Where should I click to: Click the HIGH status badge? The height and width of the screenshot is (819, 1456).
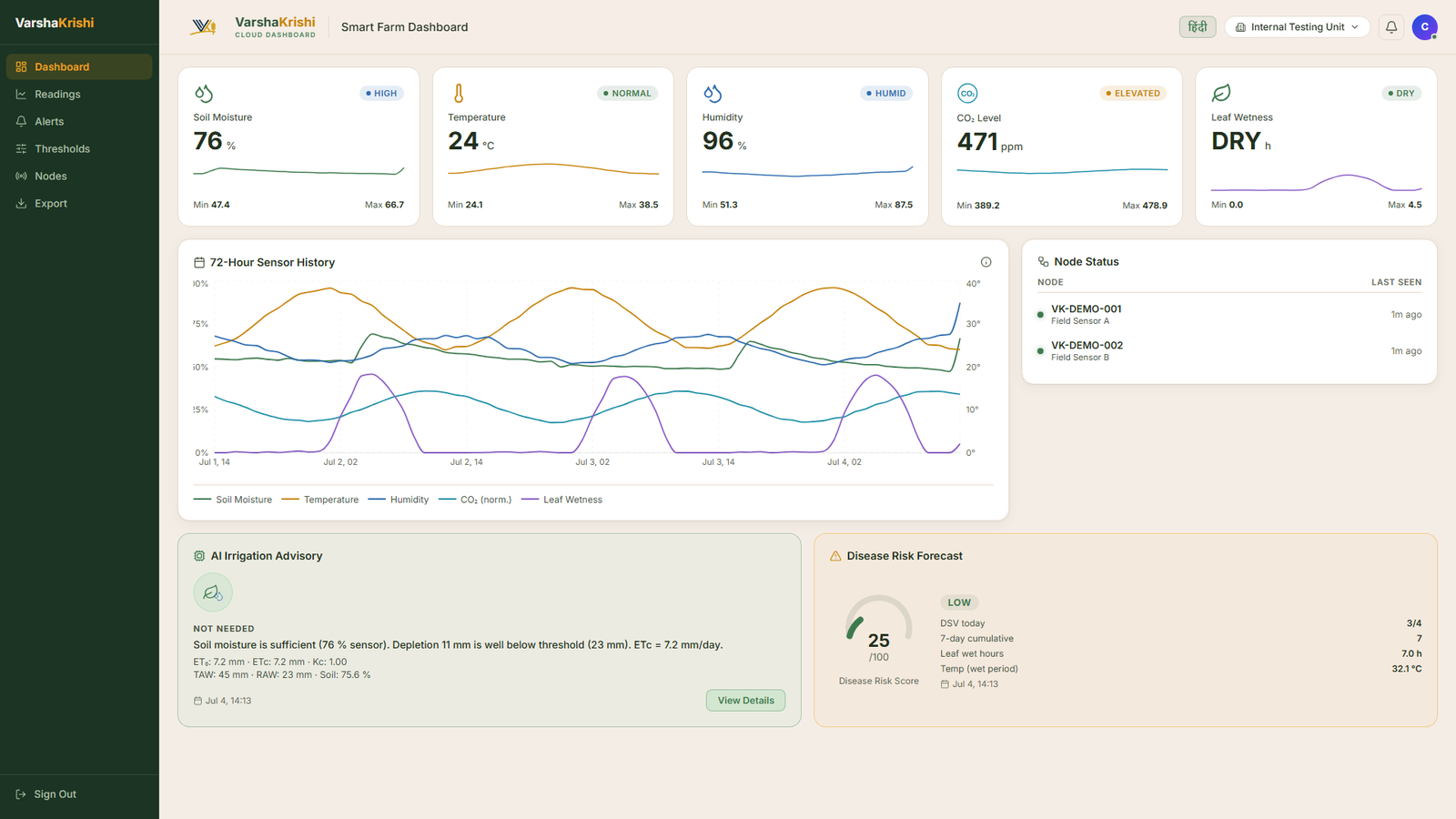pyautogui.click(x=381, y=93)
